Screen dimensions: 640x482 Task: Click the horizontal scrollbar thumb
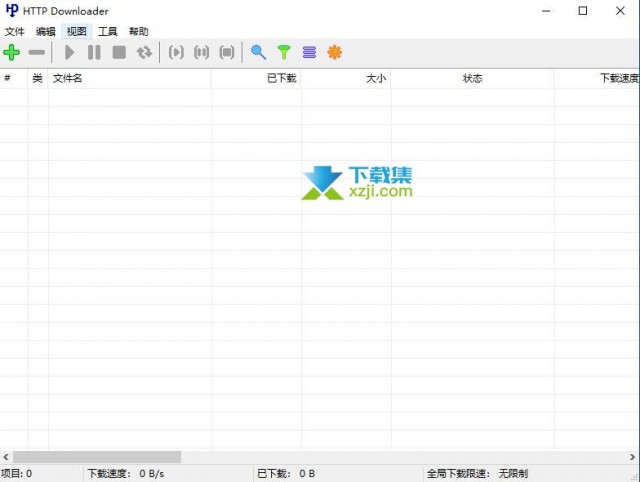tap(97, 457)
